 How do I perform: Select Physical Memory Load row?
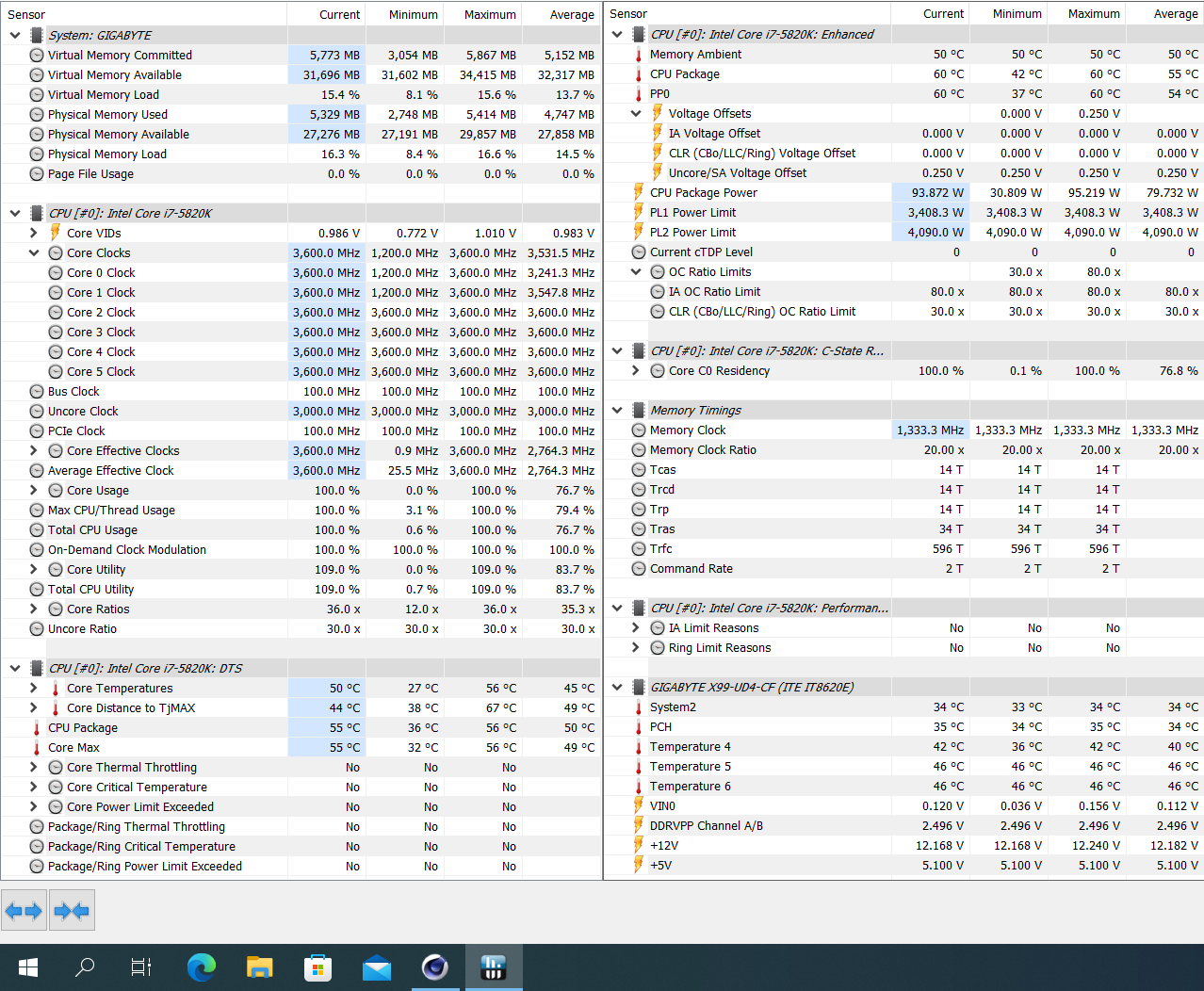[x=301, y=154]
